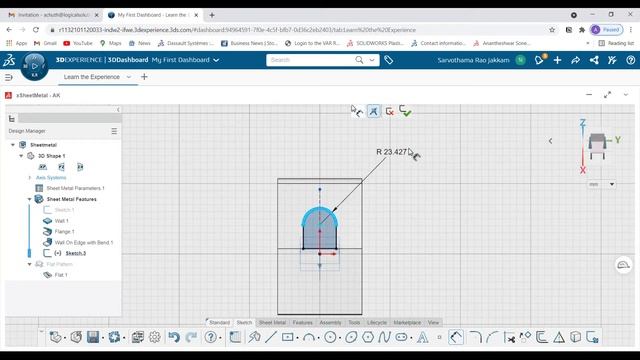
Task: Click the view orientation chair triad
Action: [x=597, y=145]
